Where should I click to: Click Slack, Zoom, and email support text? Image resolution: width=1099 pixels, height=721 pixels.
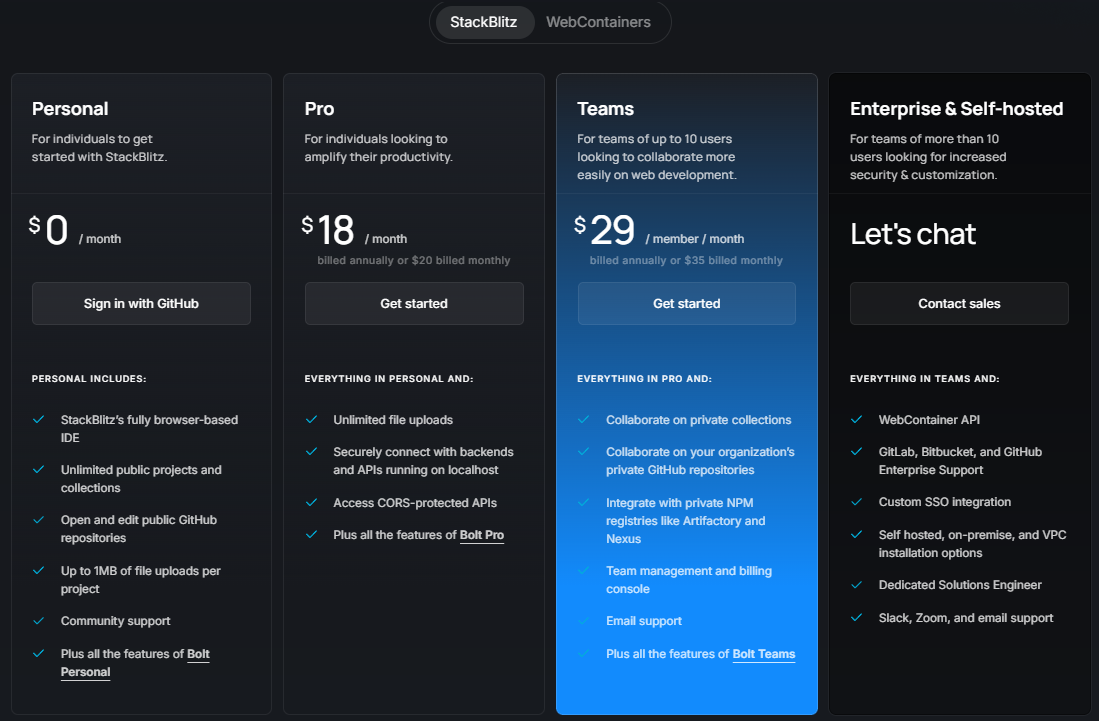[966, 617]
